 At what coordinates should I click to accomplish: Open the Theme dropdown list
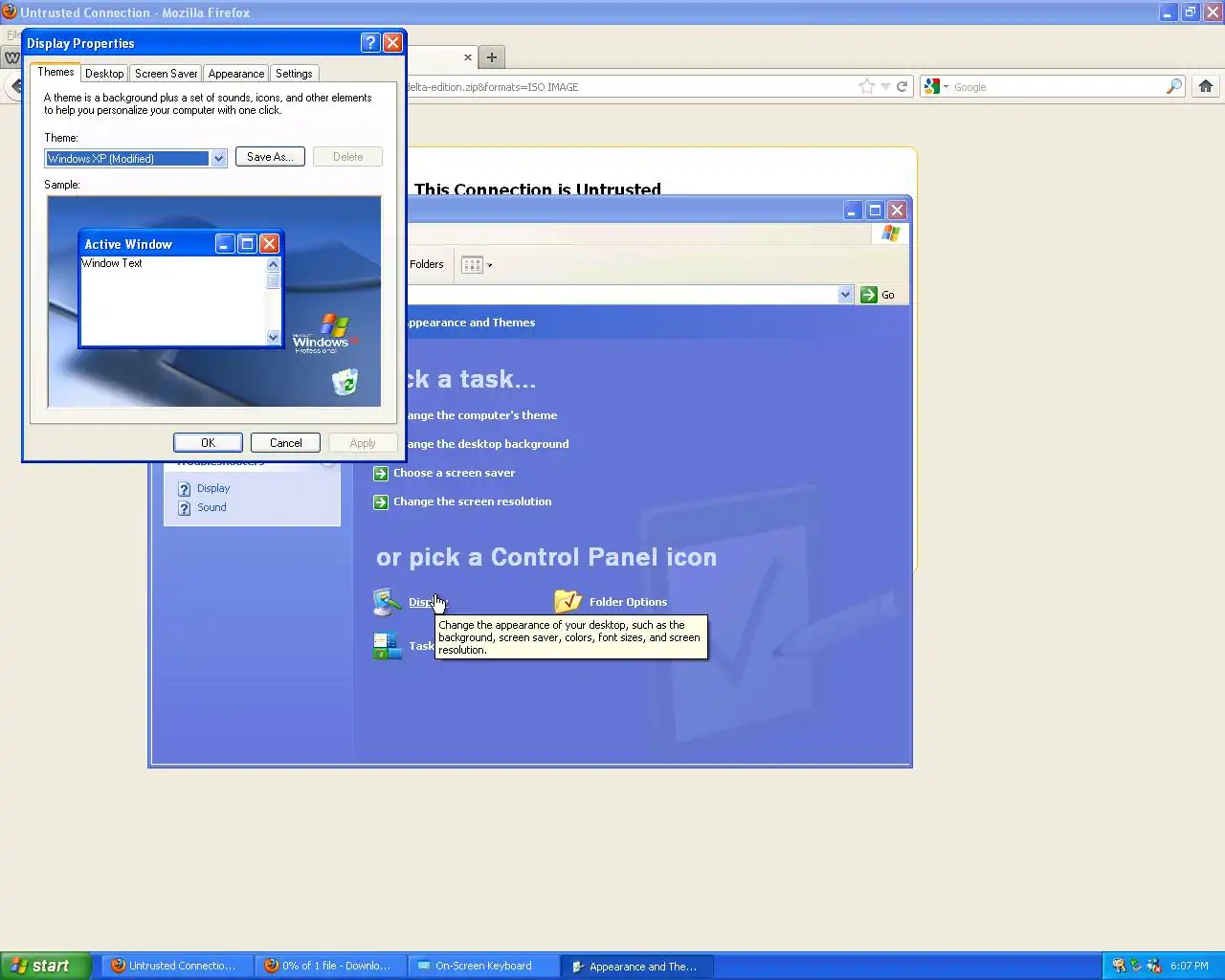(x=219, y=159)
